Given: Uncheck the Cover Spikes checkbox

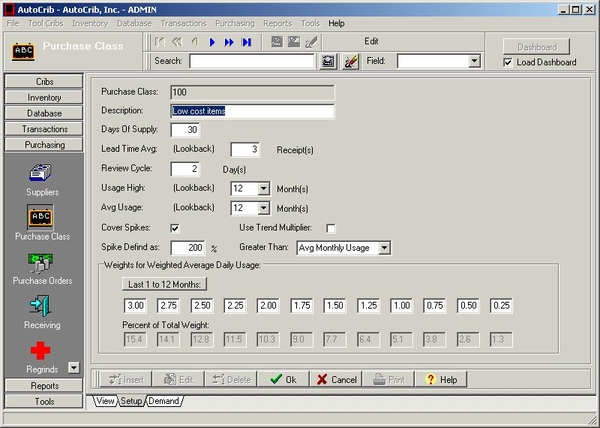Looking at the screenshot, I should [176, 228].
